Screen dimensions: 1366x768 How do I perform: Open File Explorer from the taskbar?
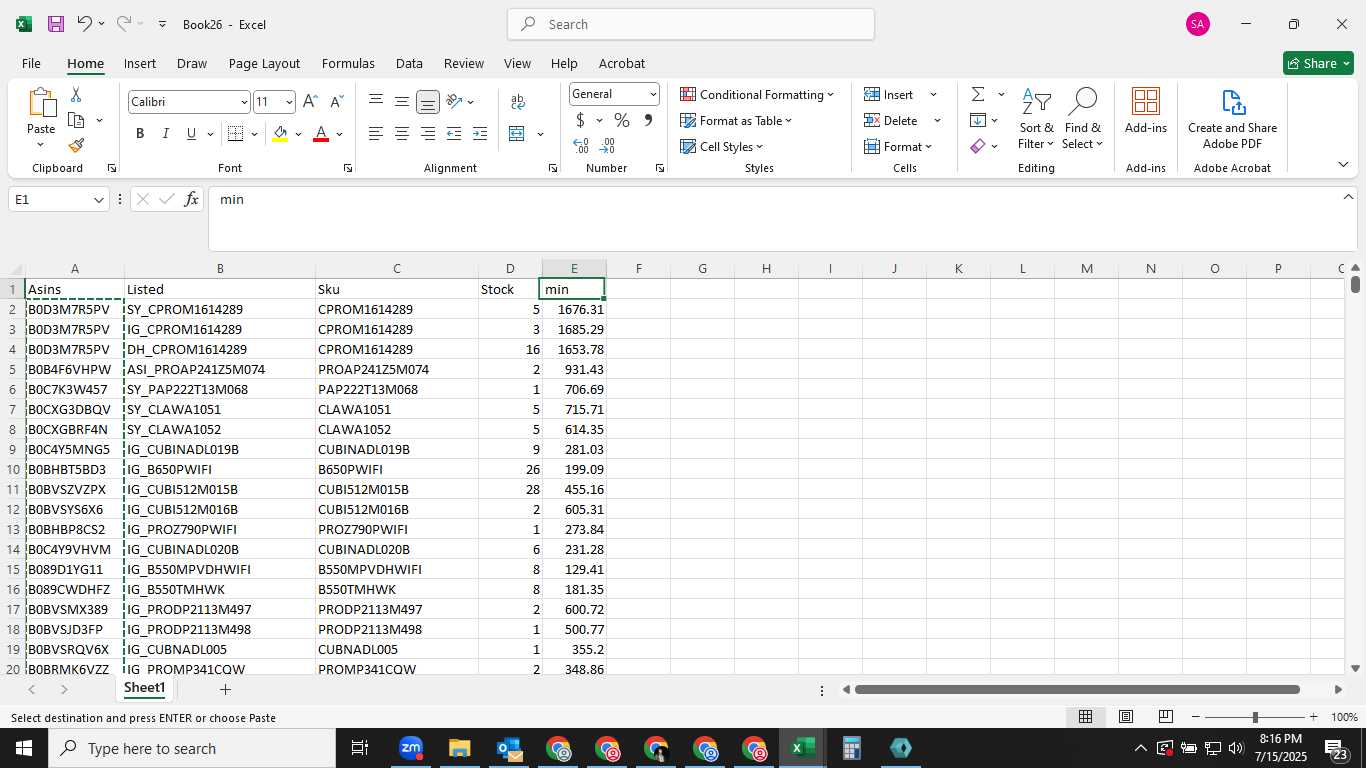(459, 748)
